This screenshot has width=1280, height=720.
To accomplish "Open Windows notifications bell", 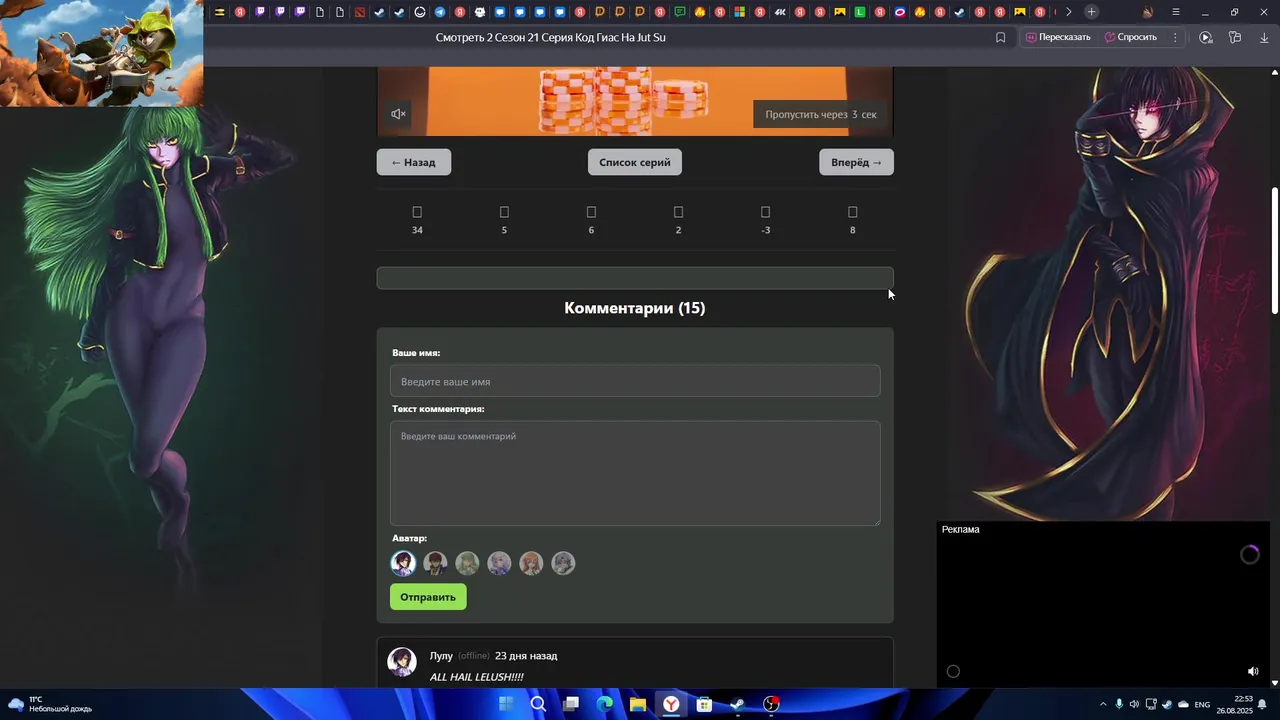I will click(x=1263, y=704).
